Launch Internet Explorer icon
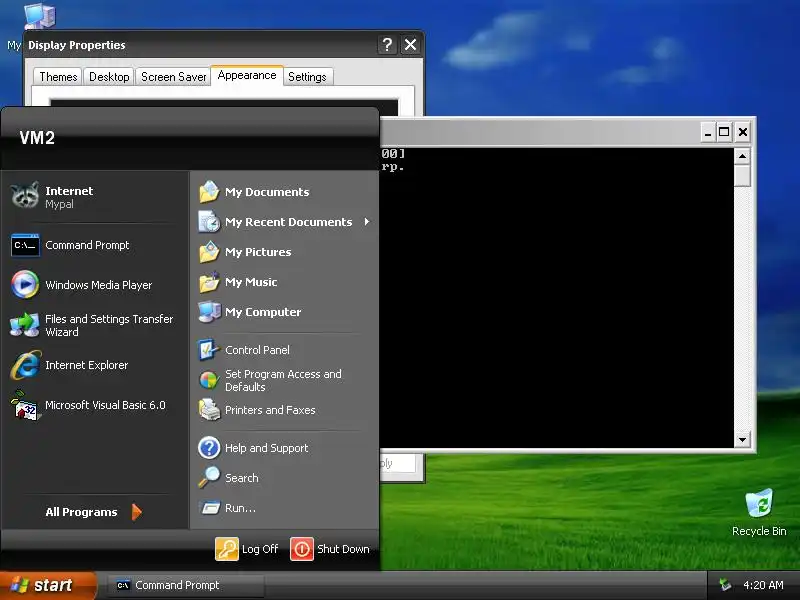This screenshot has width=800, height=600. (x=25, y=365)
